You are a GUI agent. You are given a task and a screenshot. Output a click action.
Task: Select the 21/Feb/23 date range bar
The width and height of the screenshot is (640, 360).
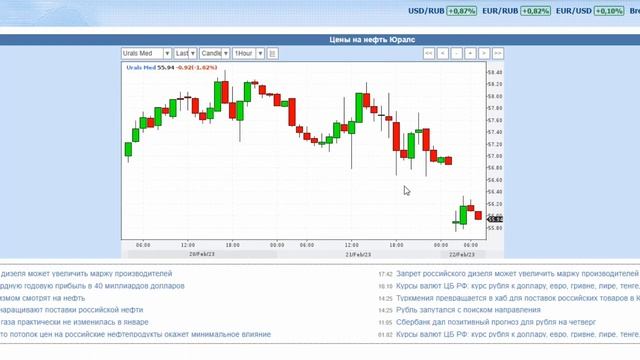click(358, 254)
